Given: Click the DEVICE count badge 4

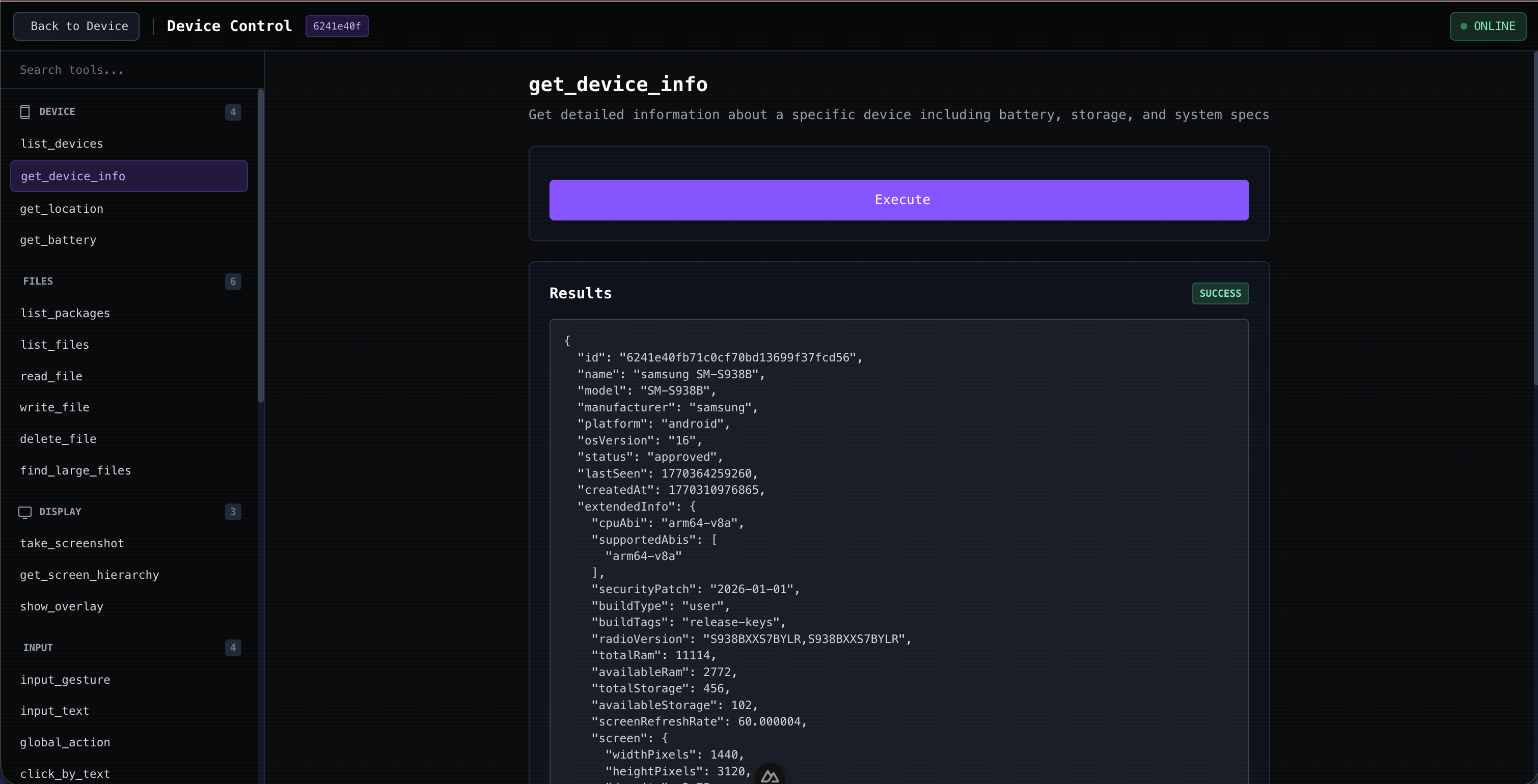Looking at the screenshot, I should point(233,112).
